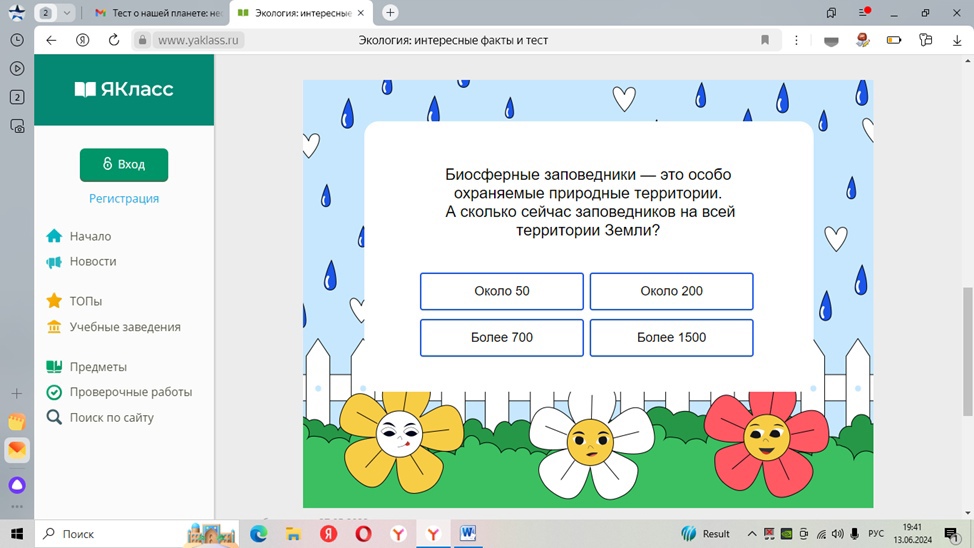This screenshot has height=548, width=974.
Task: Click the padlock site security icon
Action: pos(142,40)
